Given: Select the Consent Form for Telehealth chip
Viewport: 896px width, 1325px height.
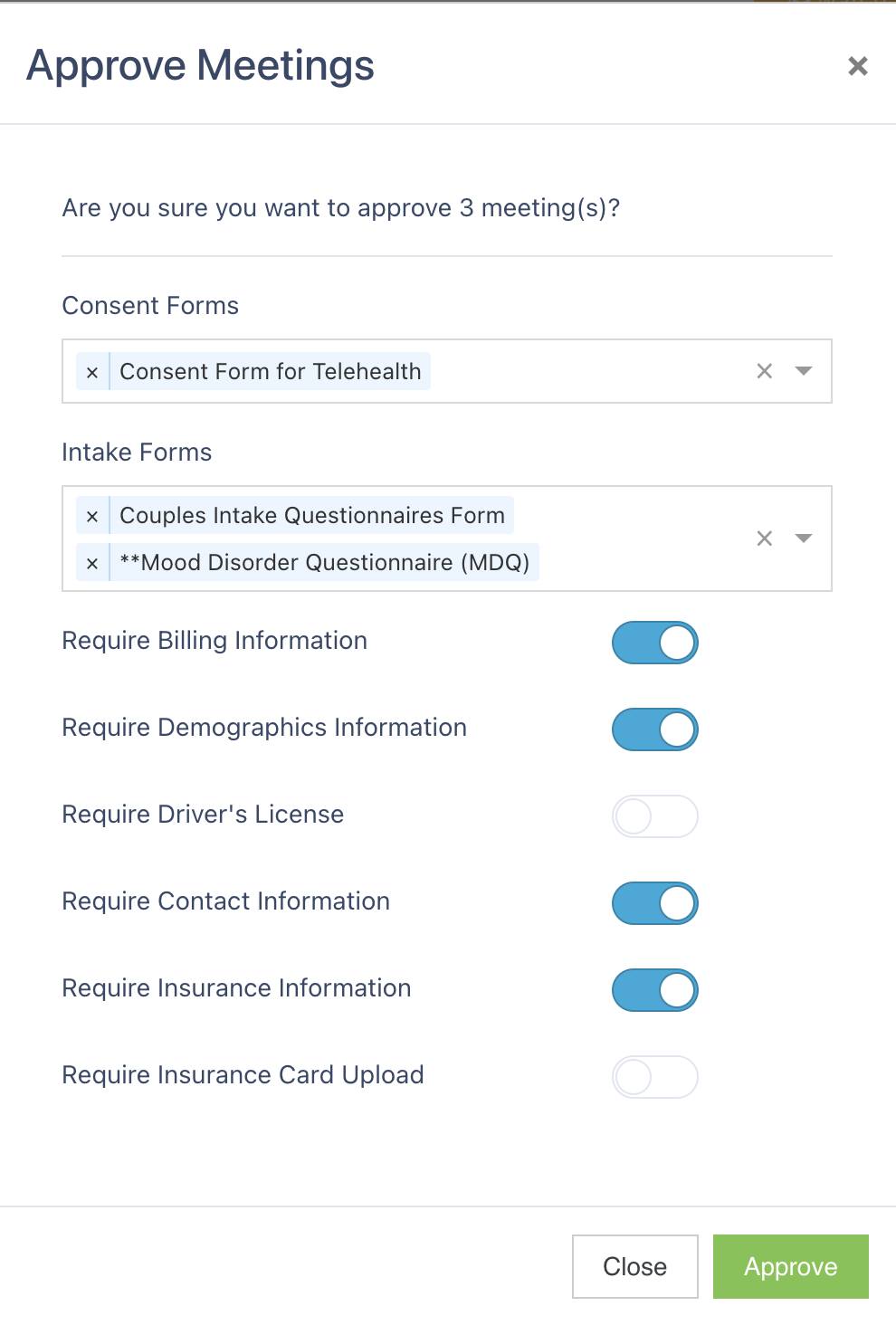Looking at the screenshot, I should (x=270, y=372).
